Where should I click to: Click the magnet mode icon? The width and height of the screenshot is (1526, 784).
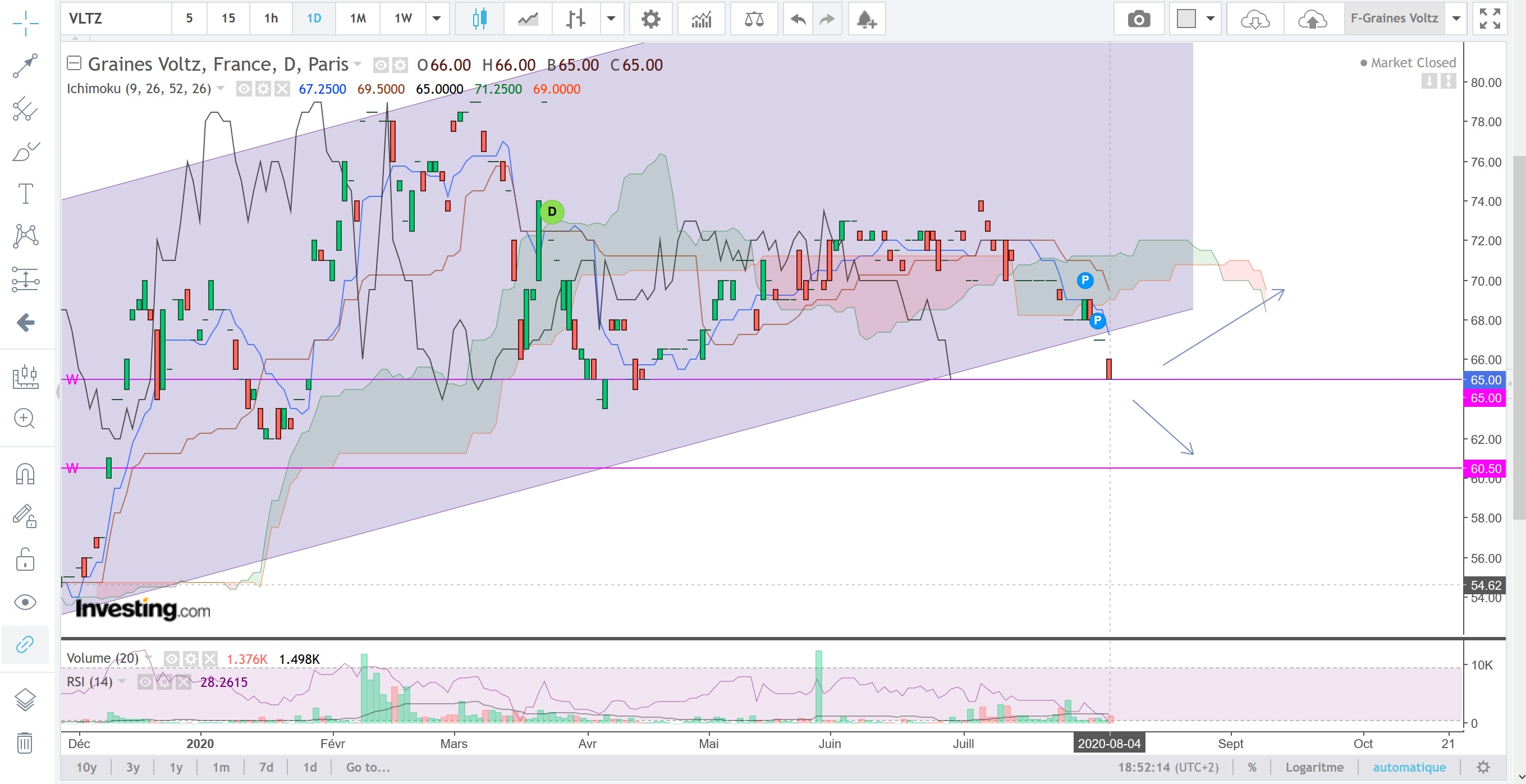[25, 474]
